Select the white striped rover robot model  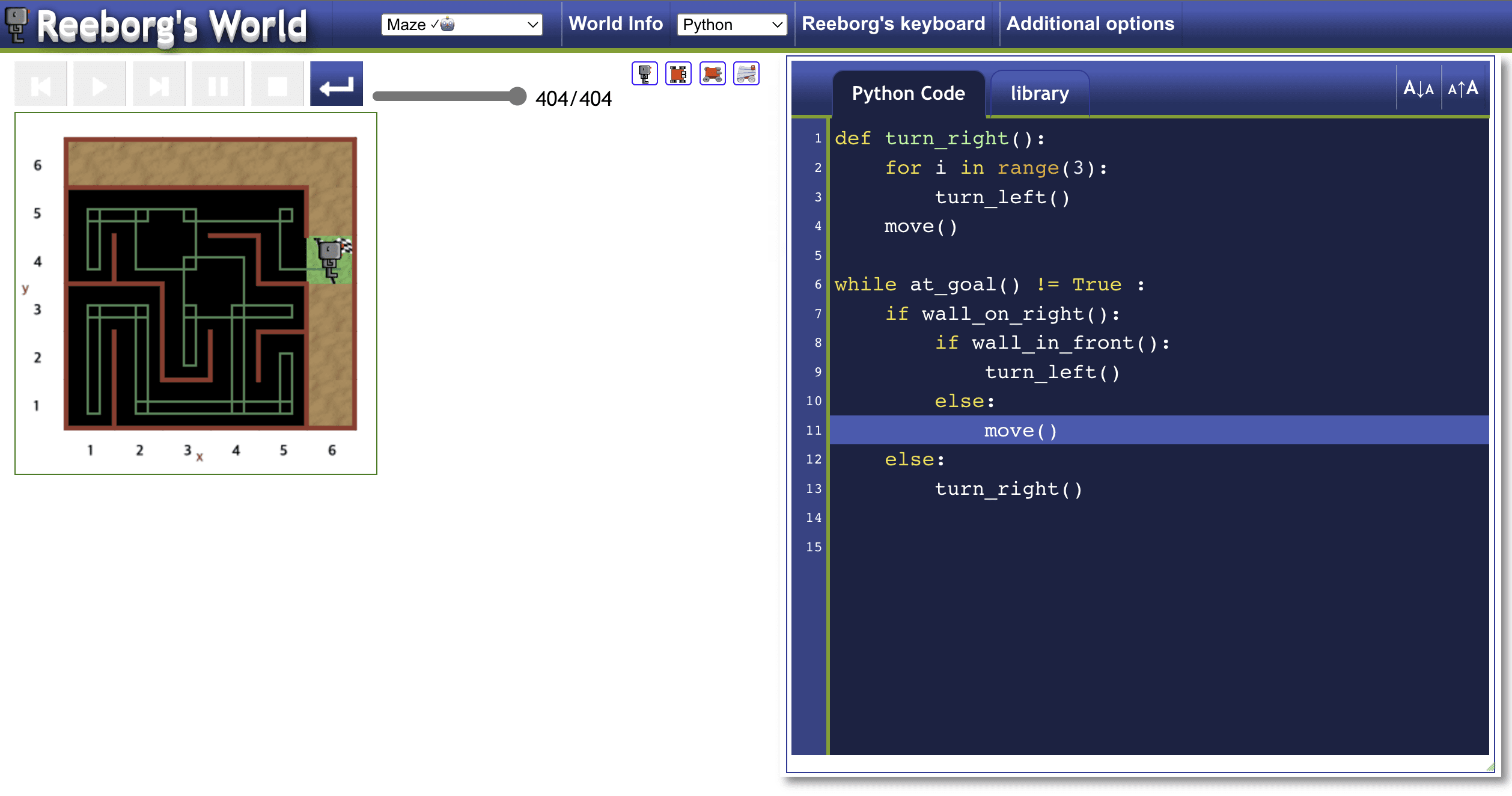coord(746,74)
